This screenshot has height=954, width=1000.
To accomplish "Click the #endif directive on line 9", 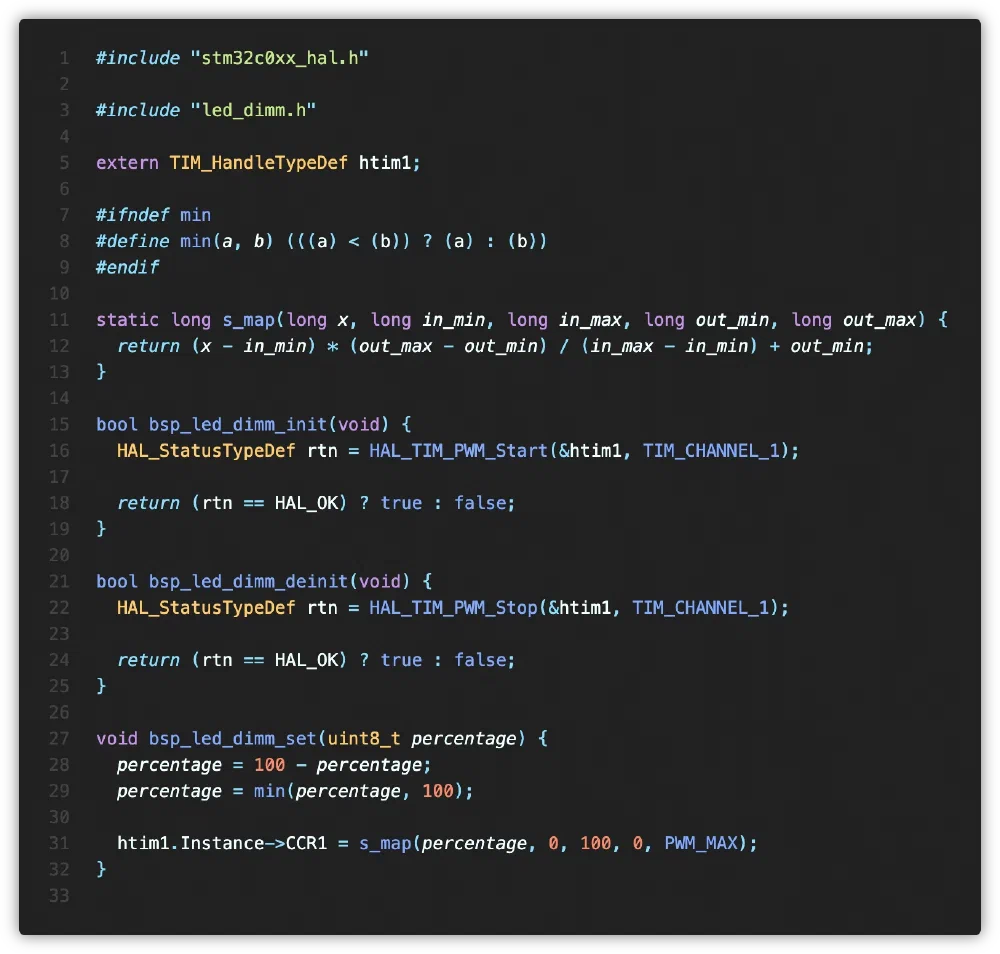I will tap(127, 267).
